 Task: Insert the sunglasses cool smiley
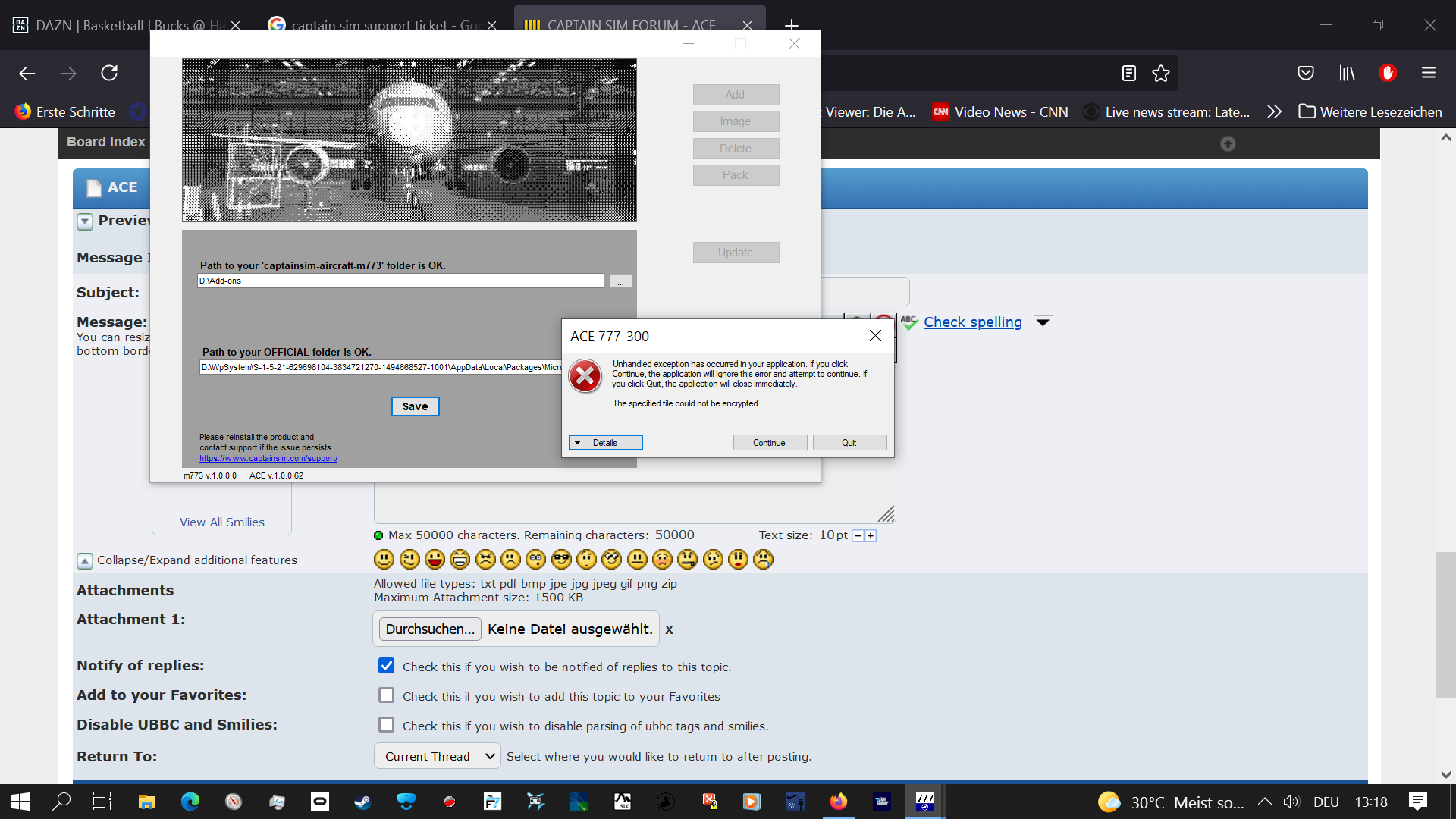click(561, 560)
